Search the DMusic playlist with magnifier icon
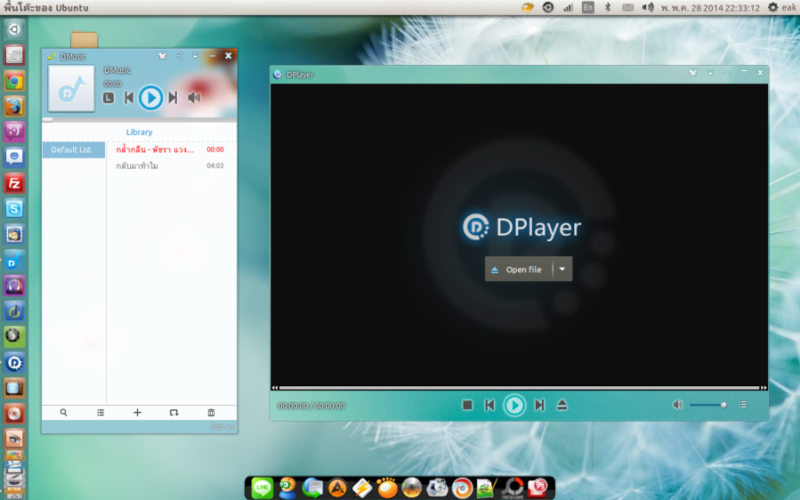The width and height of the screenshot is (800, 500). click(x=63, y=412)
